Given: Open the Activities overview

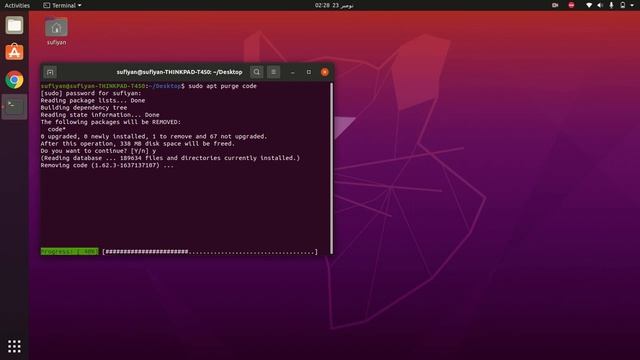Looking at the screenshot, I should point(17,5).
